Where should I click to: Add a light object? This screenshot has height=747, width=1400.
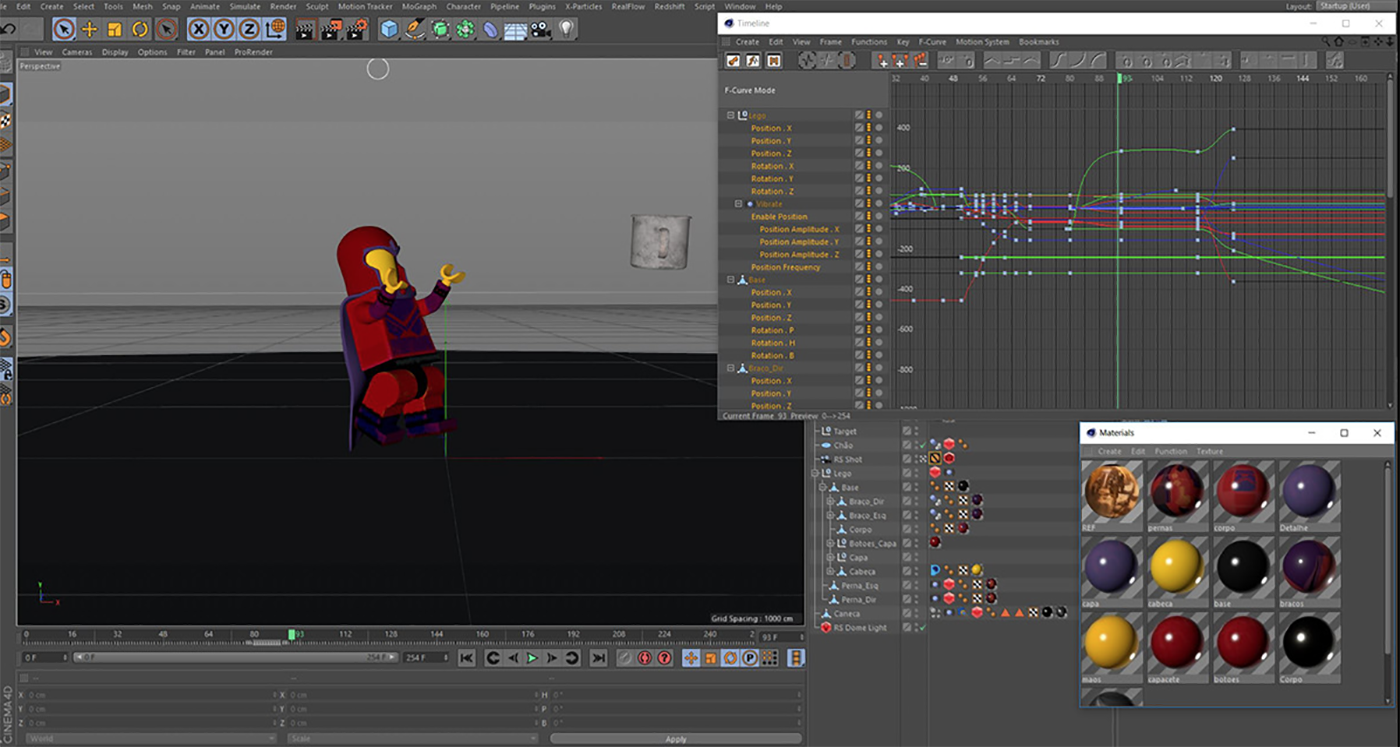567,29
